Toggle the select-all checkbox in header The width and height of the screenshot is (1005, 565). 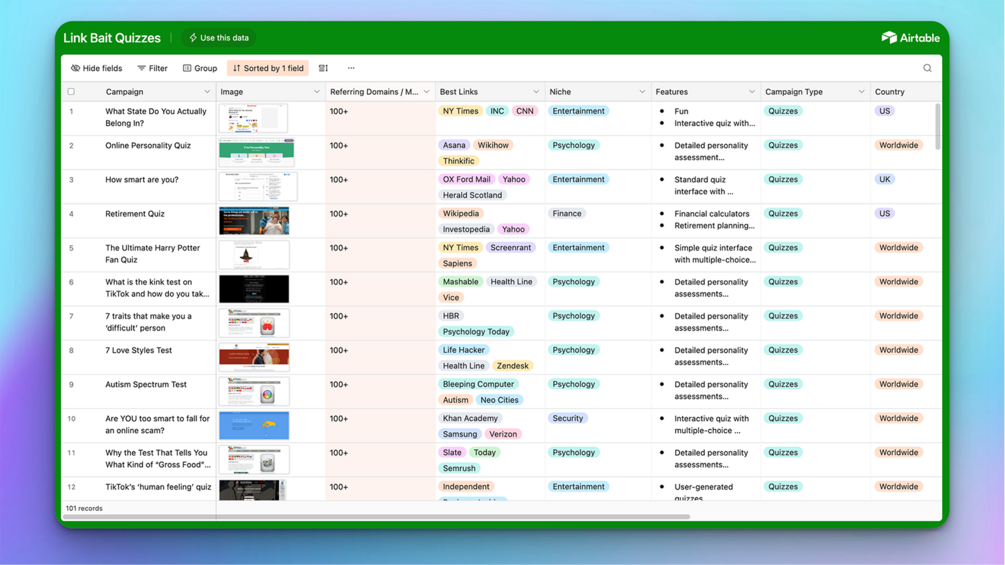[x=71, y=92]
